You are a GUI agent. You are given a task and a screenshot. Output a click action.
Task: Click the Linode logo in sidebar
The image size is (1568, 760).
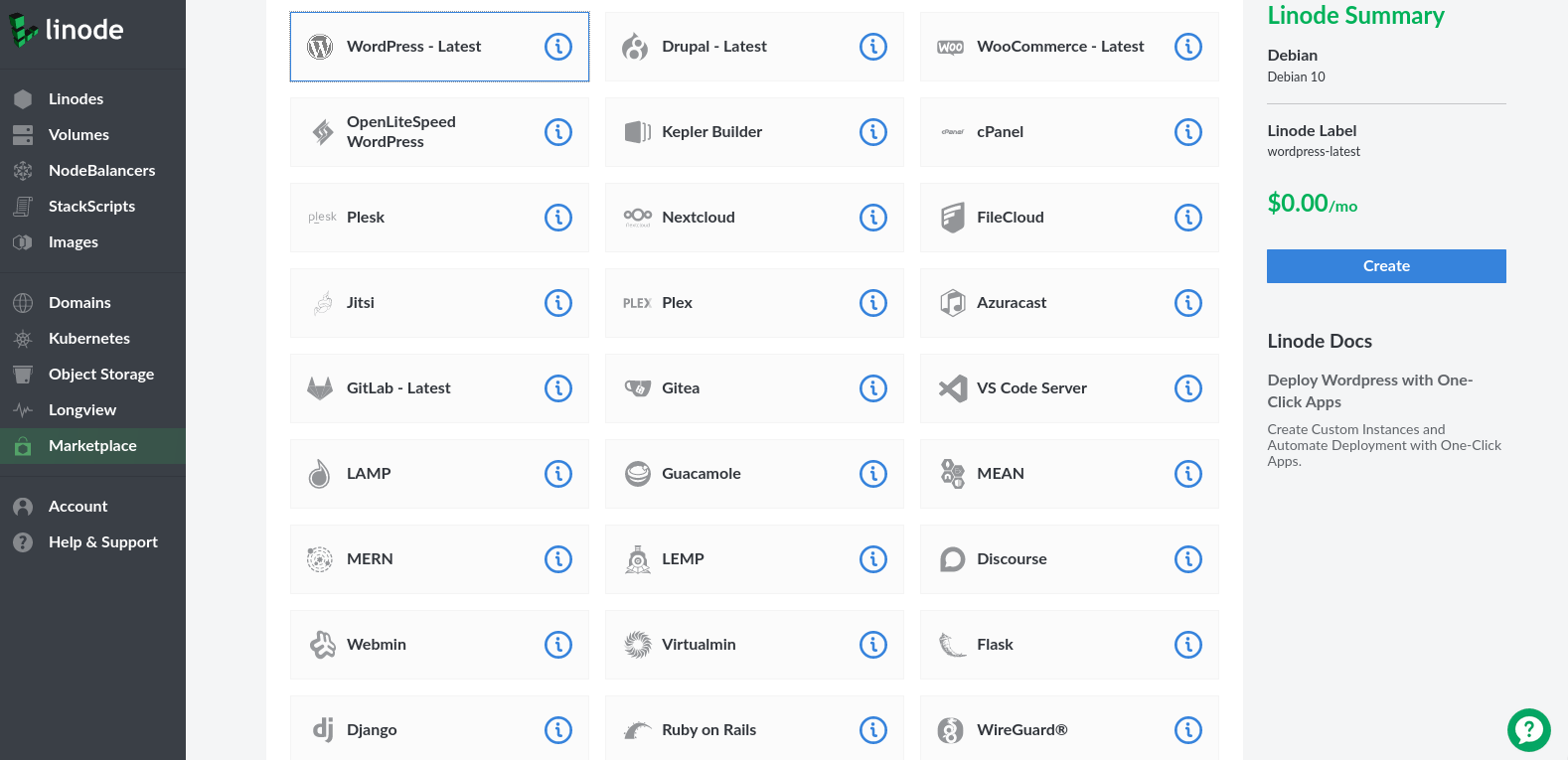click(x=68, y=30)
